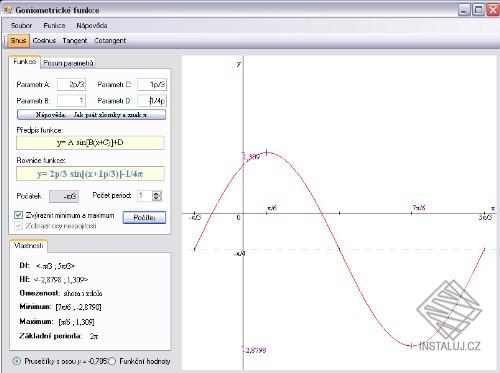Toggle Zvýraznit minimum a maximum checkbox

(x=19, y=215)
